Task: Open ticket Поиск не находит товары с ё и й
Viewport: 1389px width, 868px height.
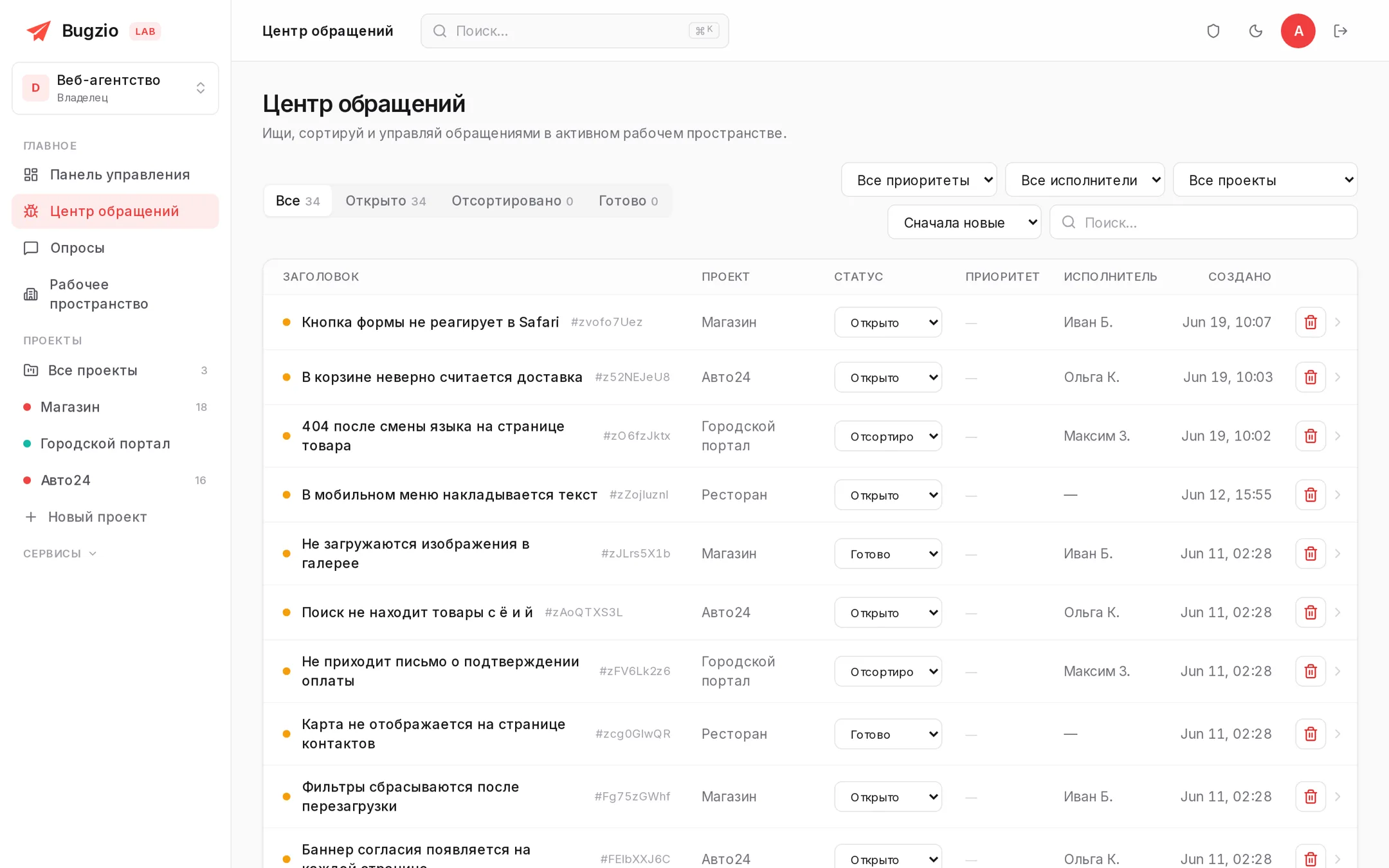Action: [417, 613]
